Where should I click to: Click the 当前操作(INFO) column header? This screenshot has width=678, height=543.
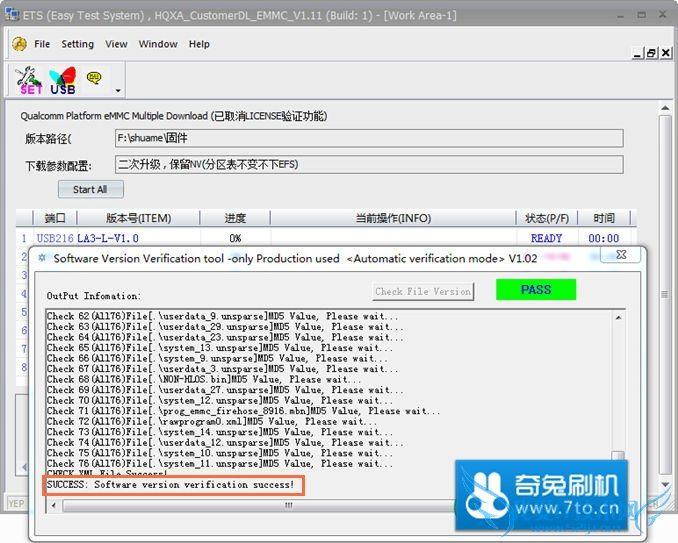393,218
